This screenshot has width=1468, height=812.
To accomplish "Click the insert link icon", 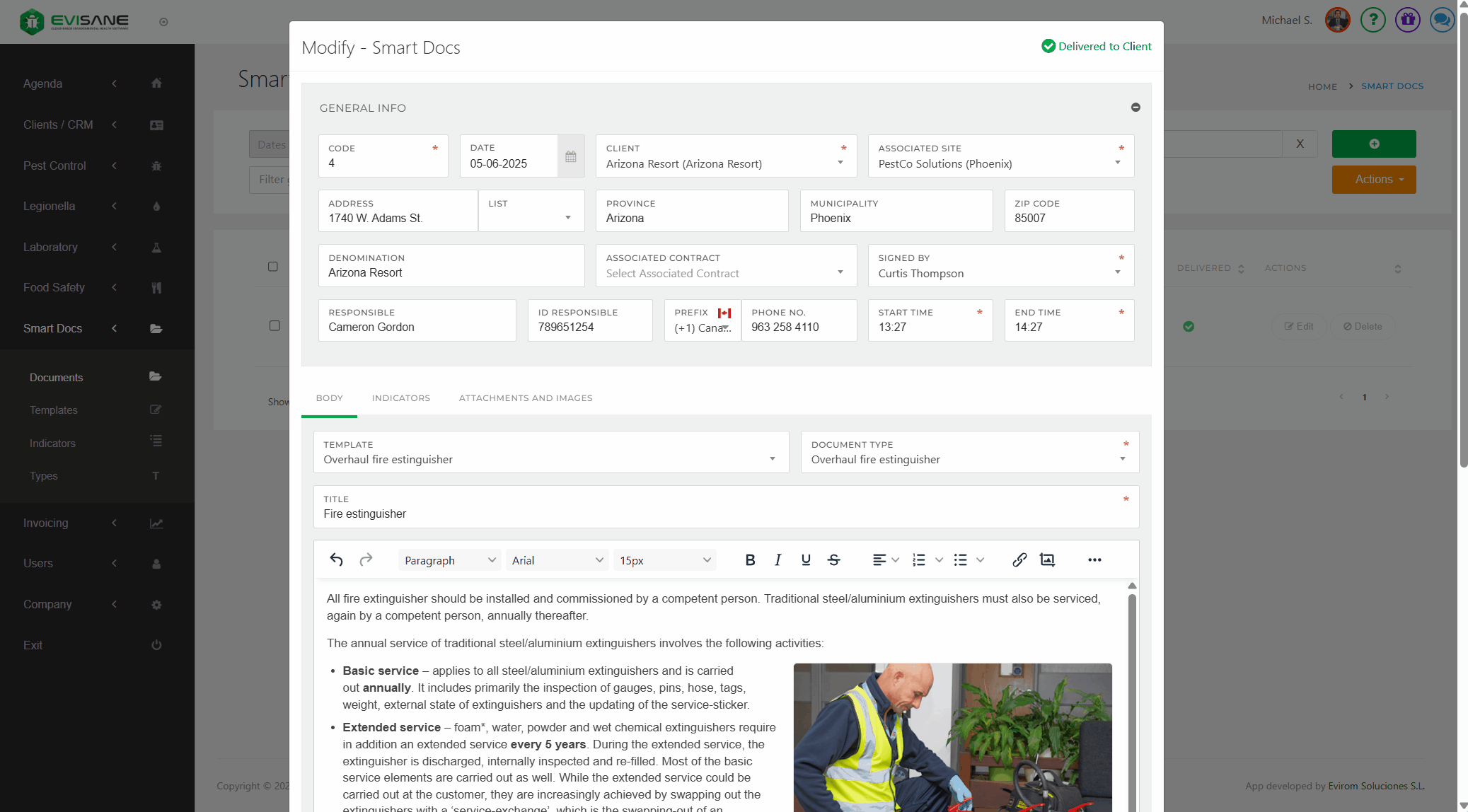I will [1019, 560].
